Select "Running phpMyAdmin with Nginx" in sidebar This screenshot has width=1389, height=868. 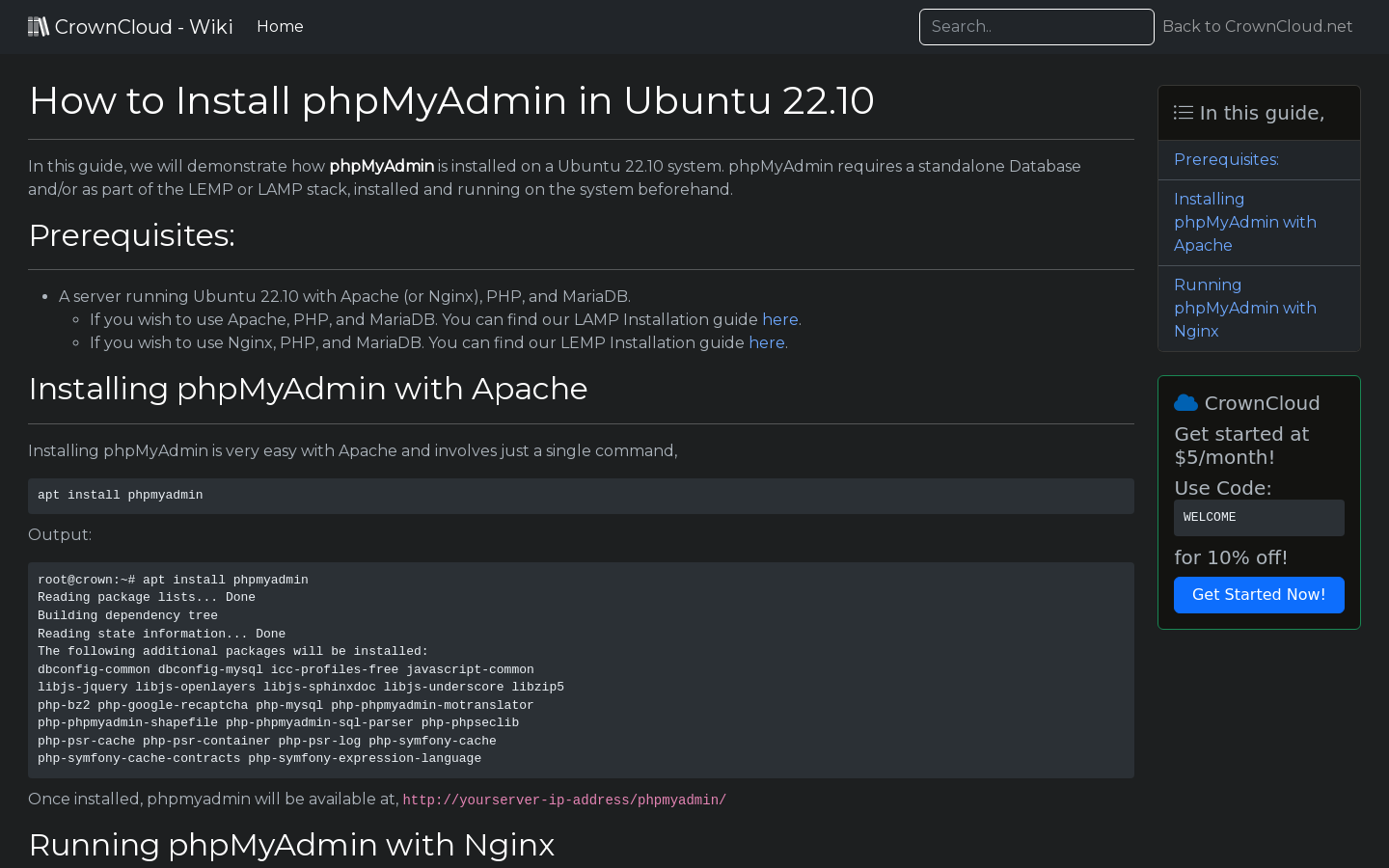(1244, 308)
